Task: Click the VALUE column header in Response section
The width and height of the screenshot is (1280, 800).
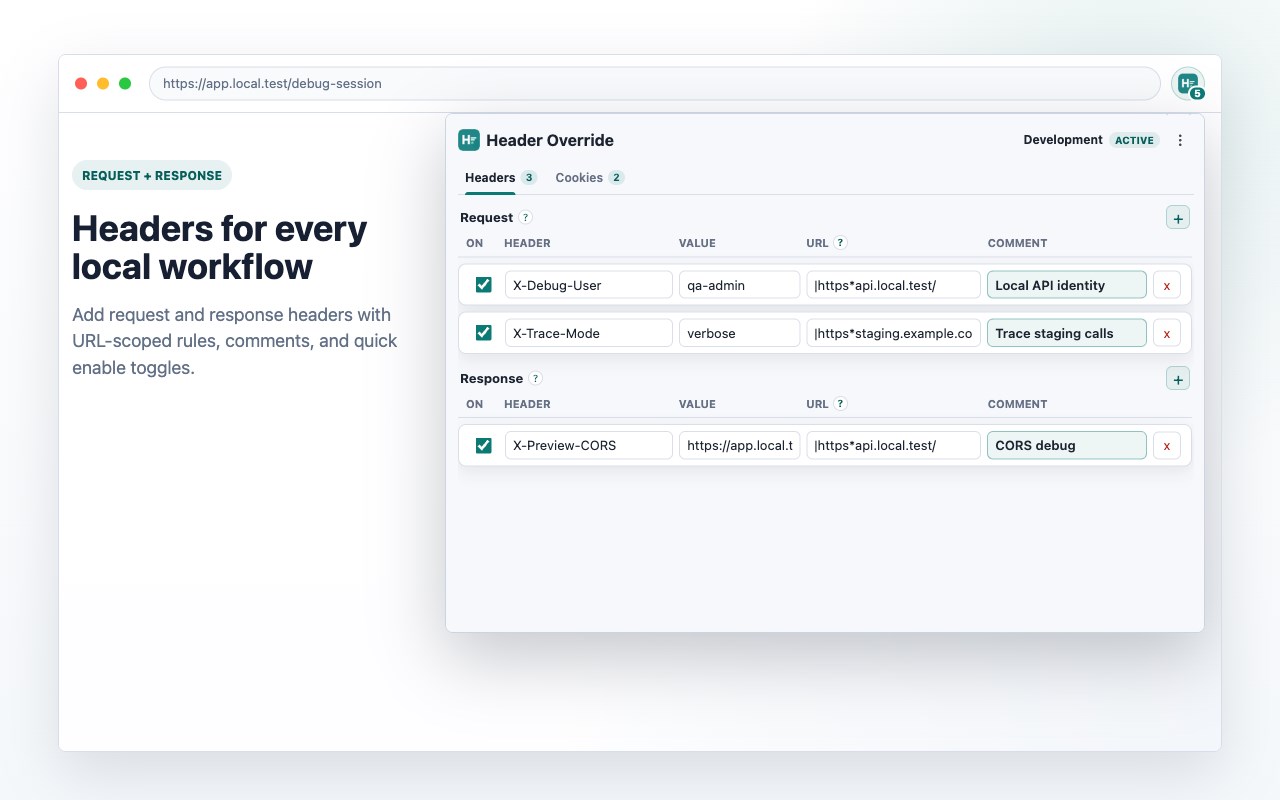Action: (x=697, y=404)
